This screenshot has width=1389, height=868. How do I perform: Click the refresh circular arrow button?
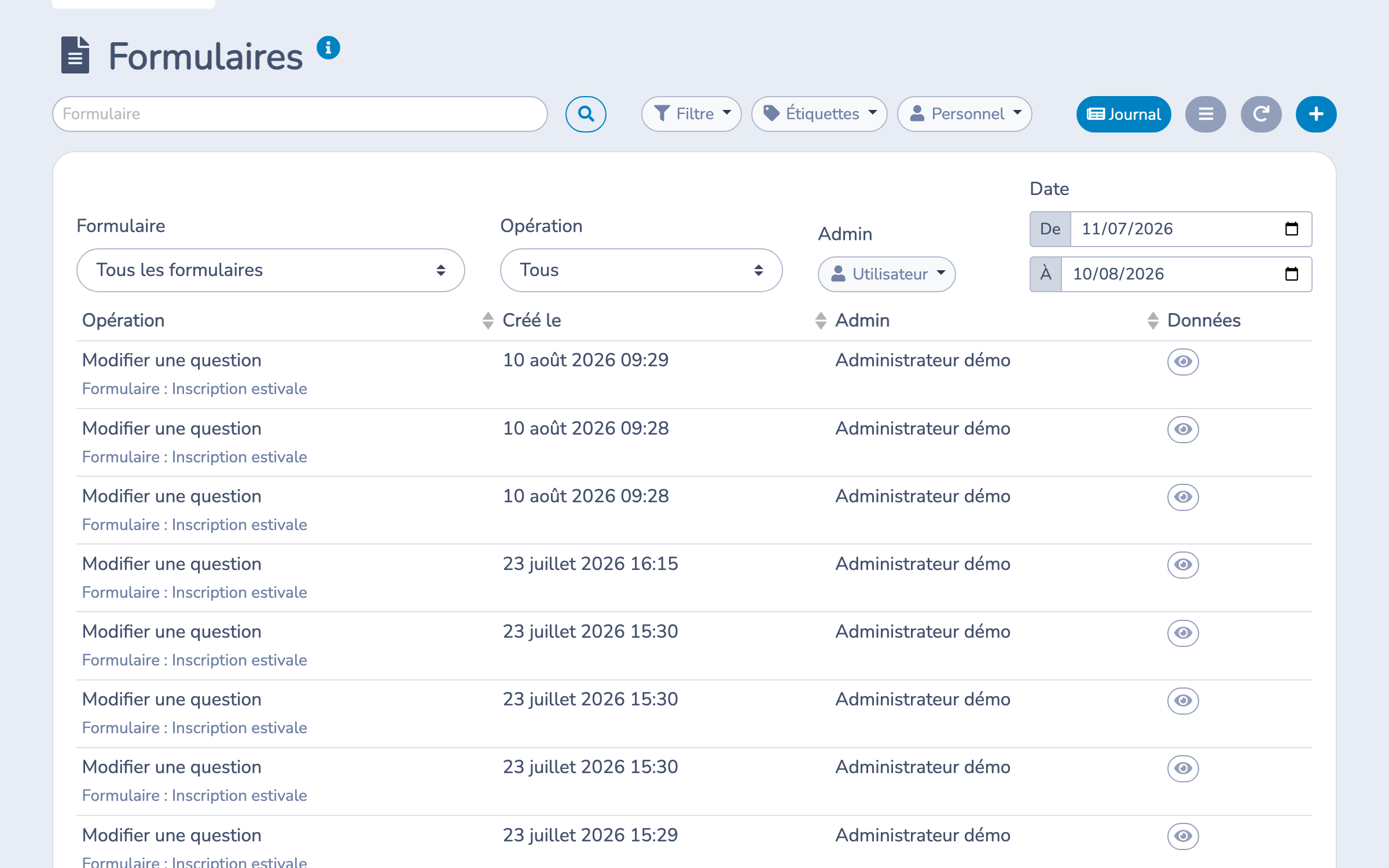click(x=1261, y=114)
